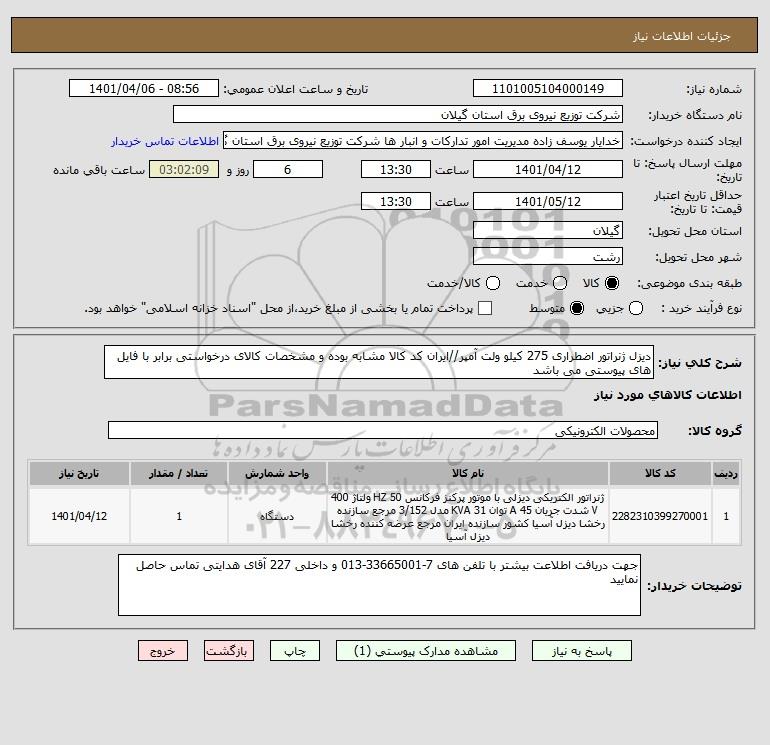Click the واحد شمارش column header
Image resolution: width=770 pixels, height=745 pixels.
pos(277,473)
